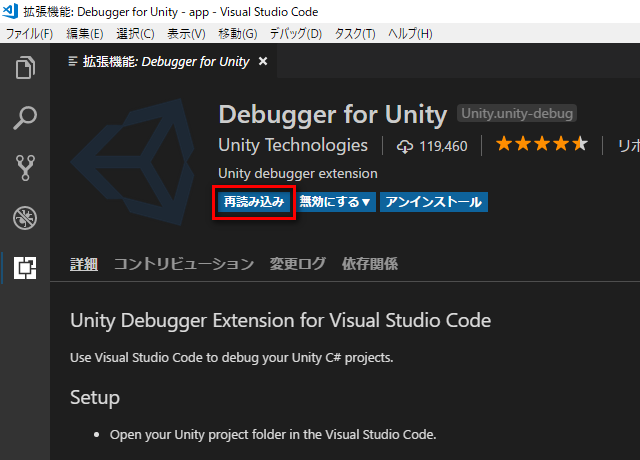Open the ファイル(F) menu
Viewport: 640px width, 460px height.
pos(29,33)
